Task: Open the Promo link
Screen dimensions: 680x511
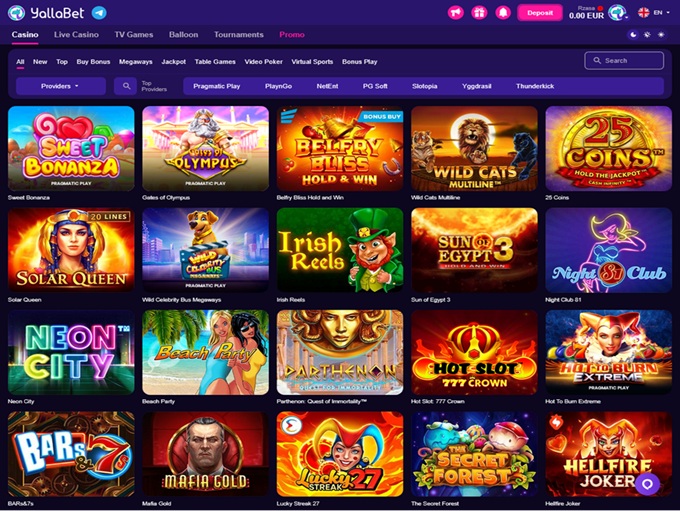Action: click(x=292, y=35)
